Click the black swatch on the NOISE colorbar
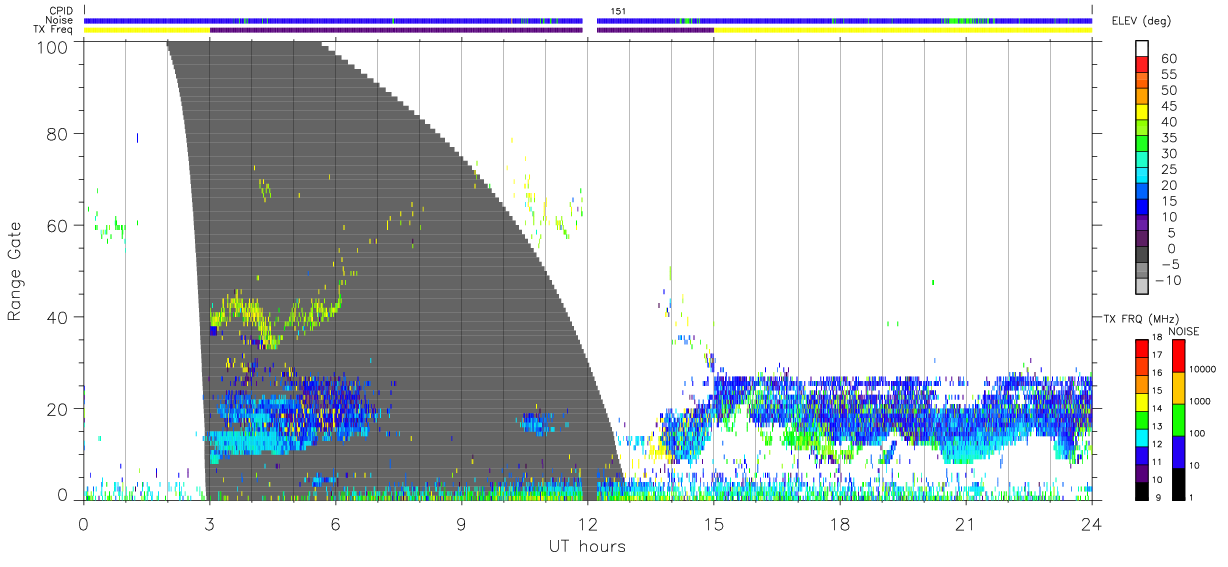Screen dimensions: 1228x567 point(1178,482)
